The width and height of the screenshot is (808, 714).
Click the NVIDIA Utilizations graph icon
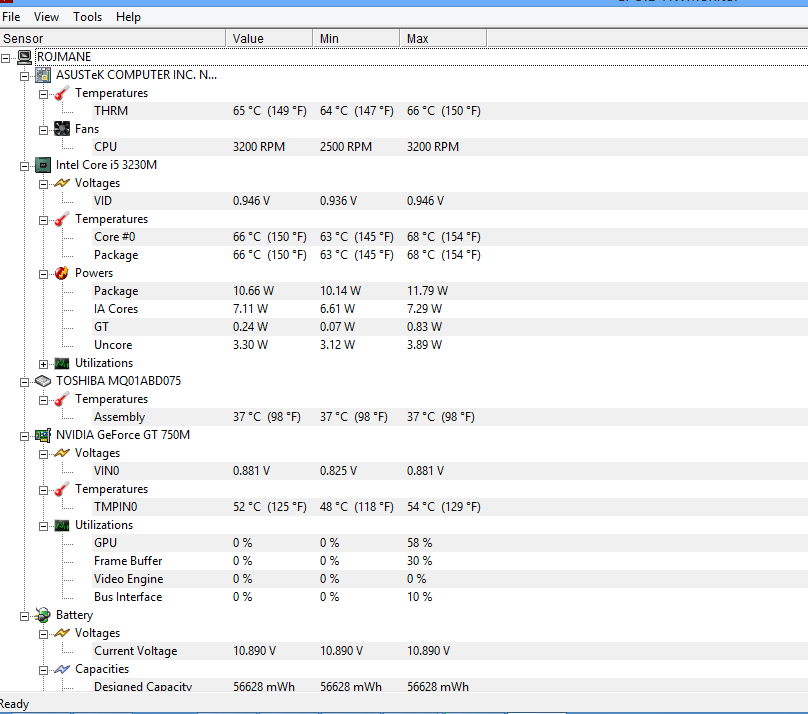(x=62, y=525)
